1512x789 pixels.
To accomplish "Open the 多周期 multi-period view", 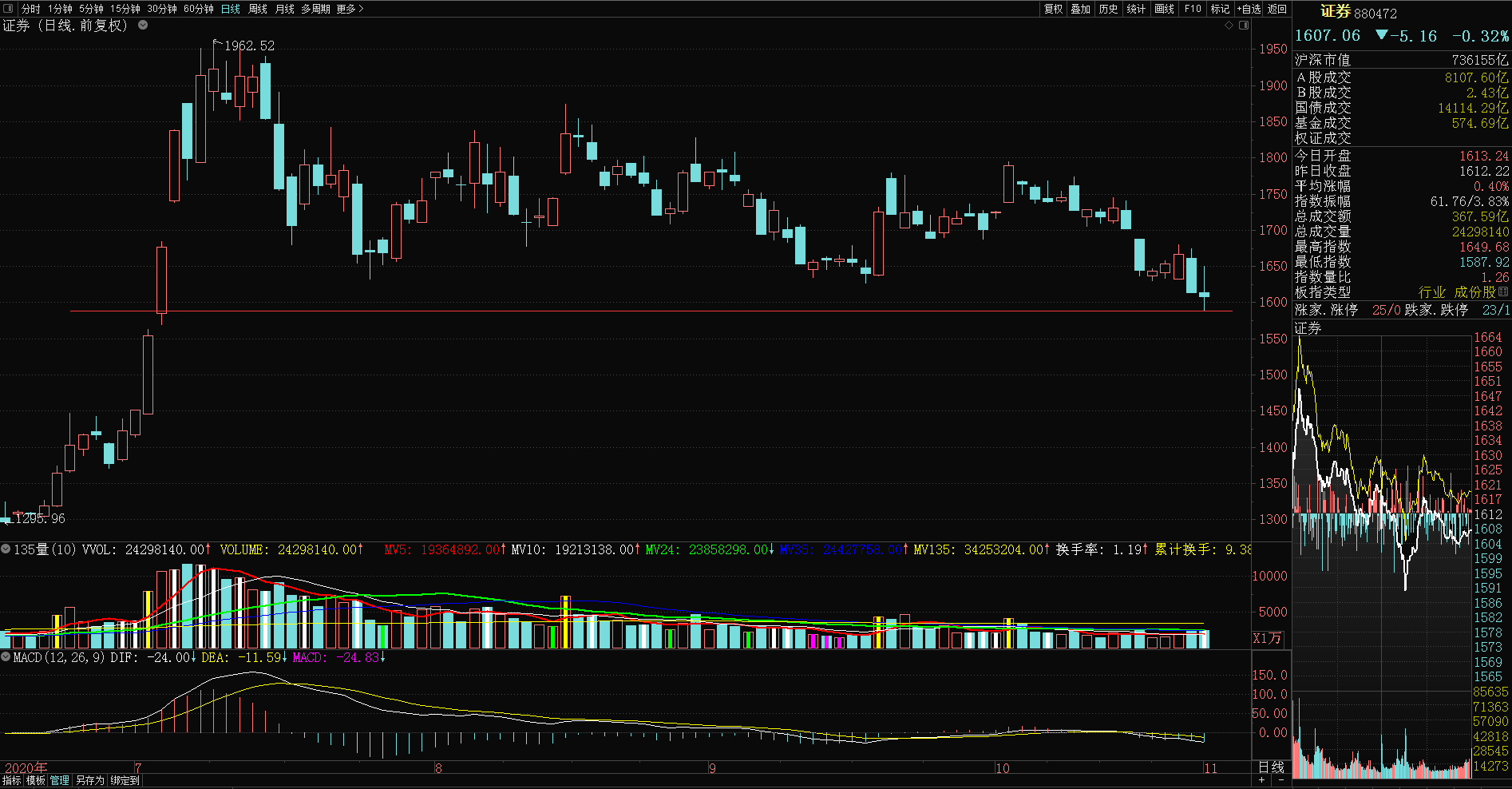I will coord(315,9).
